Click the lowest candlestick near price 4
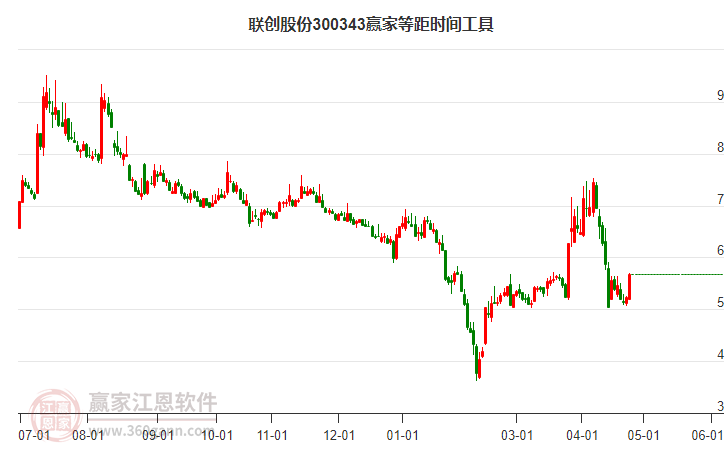 click(x=477, y=362)
